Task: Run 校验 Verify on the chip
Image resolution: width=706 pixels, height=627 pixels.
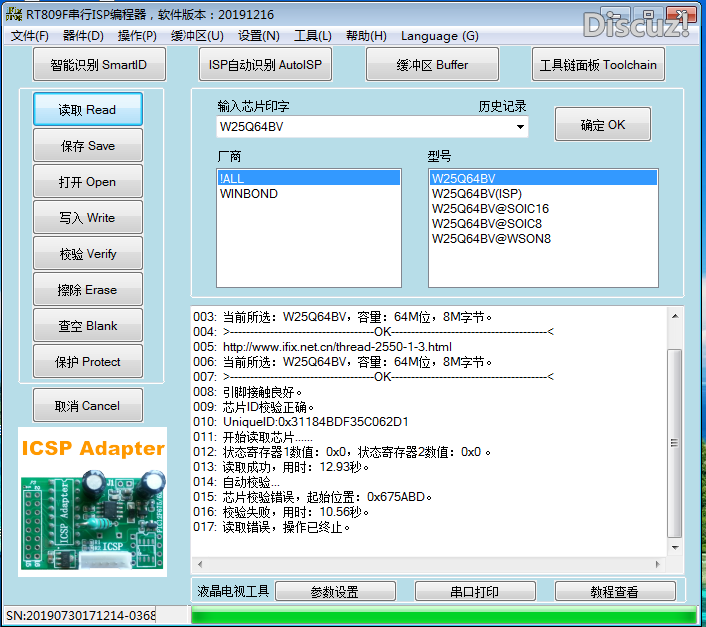Action: tap(88, 254)
